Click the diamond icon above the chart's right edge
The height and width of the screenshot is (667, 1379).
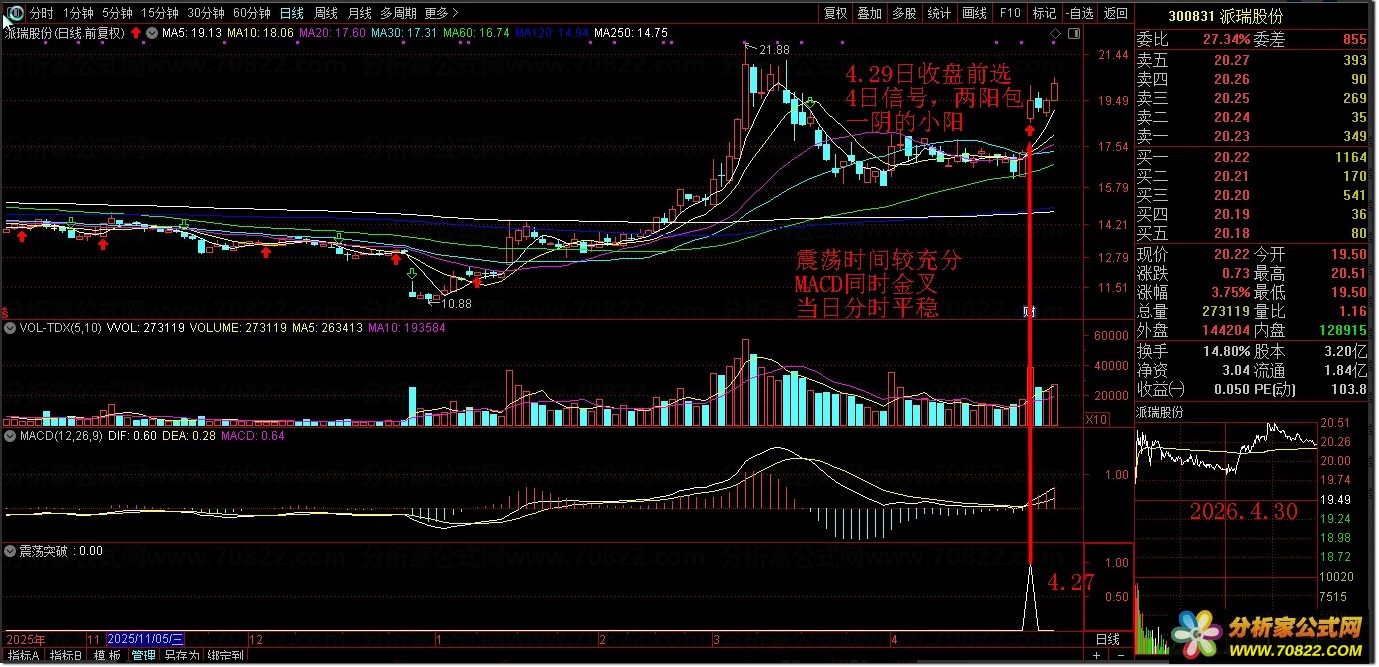(1055, 33)
